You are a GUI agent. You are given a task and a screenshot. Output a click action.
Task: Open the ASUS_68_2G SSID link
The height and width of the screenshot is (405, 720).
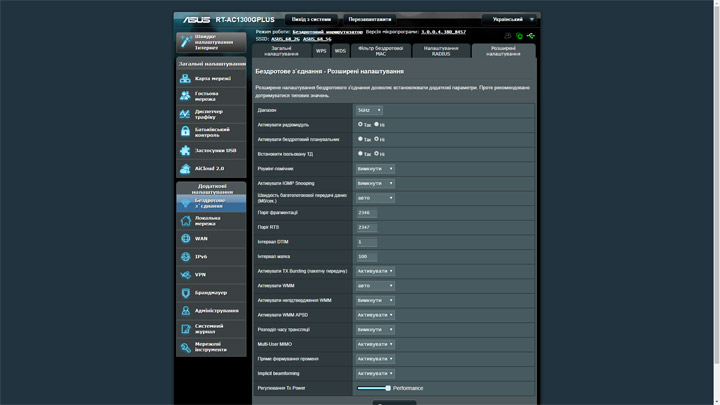285,39
